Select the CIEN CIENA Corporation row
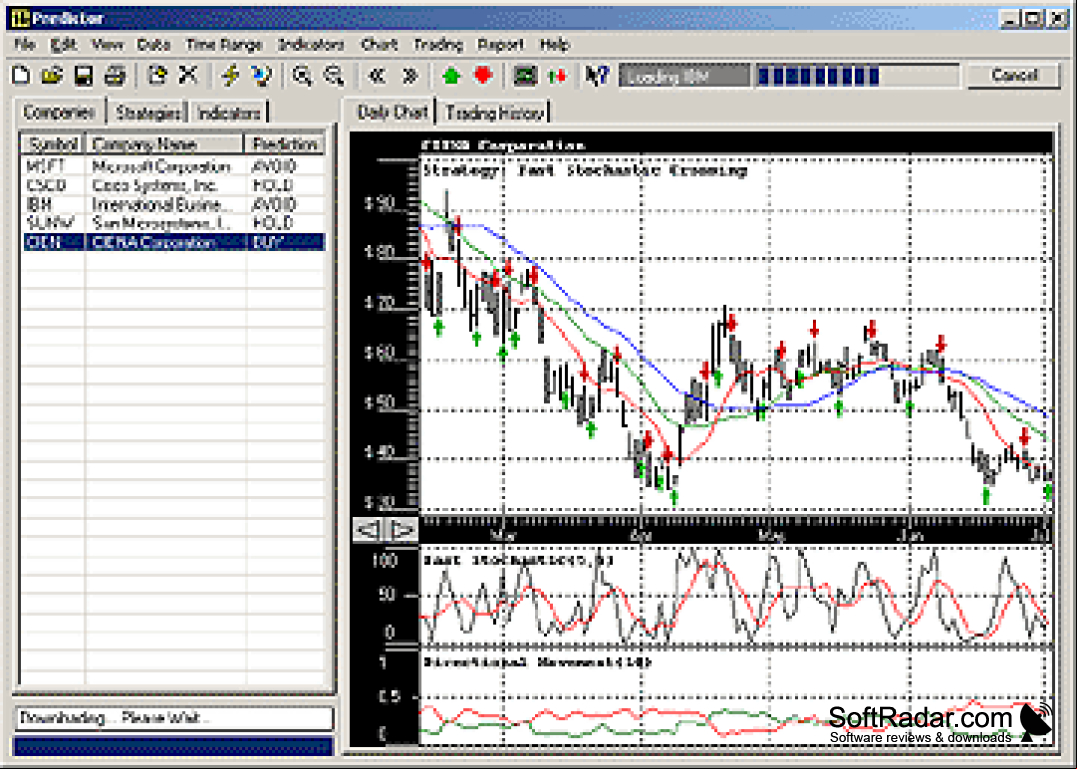Viewport: 1077px width, 769px height. (174, 242)
